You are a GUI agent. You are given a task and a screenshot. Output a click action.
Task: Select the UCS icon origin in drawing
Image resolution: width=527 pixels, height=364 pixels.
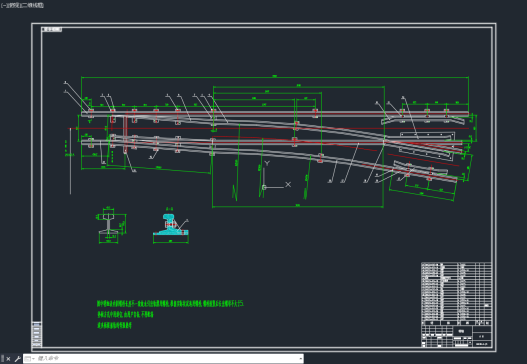click(x=265, y=187)
